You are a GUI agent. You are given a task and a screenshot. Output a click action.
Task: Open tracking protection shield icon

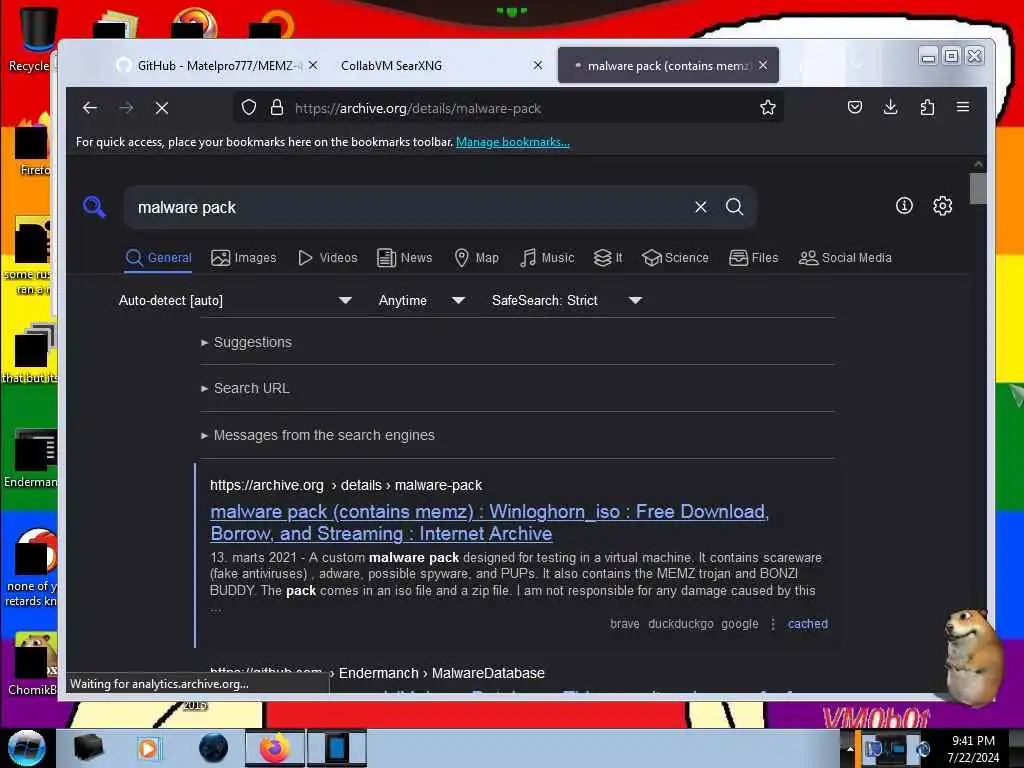click(249, 108)
